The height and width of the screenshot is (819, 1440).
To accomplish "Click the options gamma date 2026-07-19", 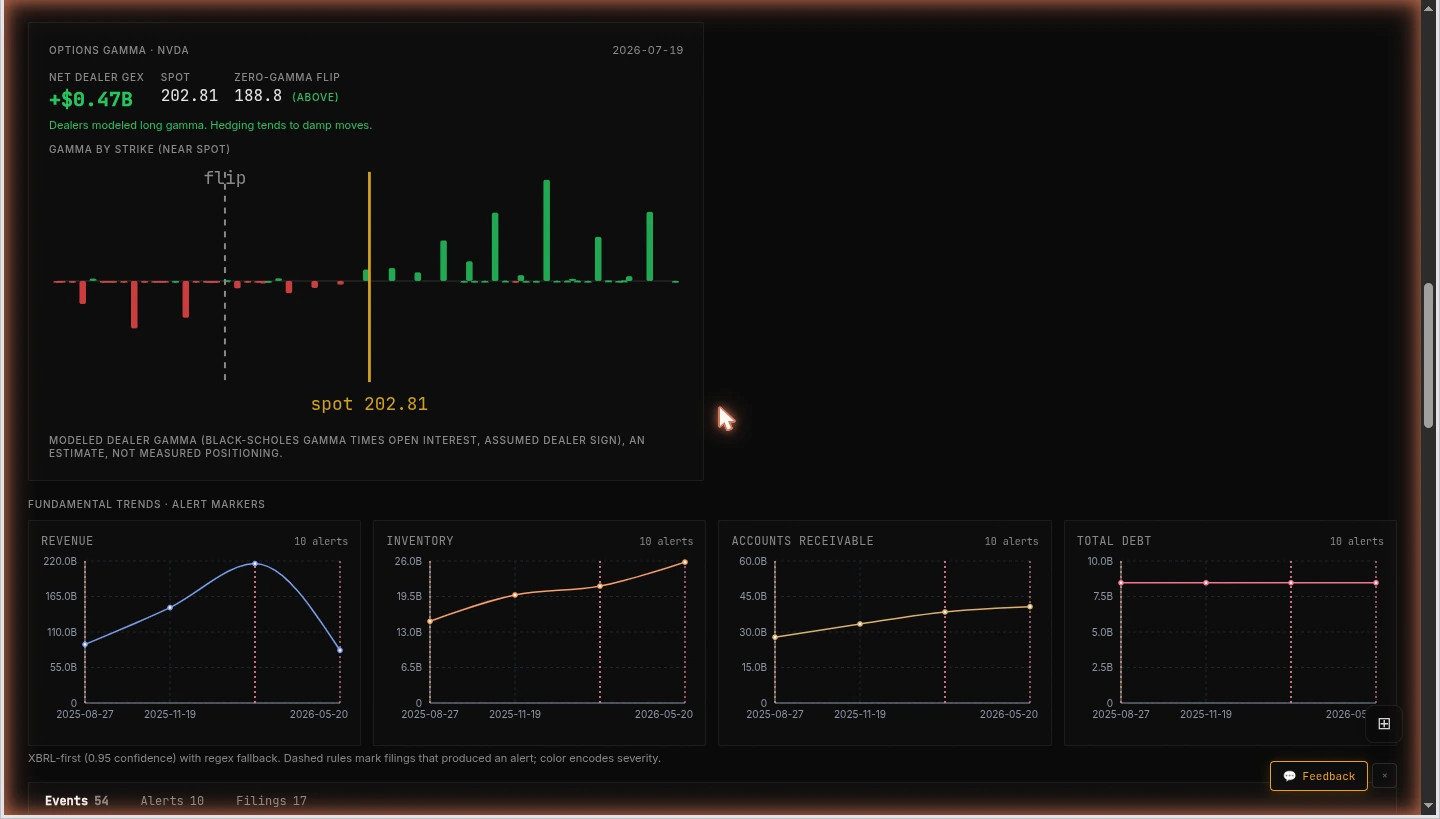I will 648,50.
